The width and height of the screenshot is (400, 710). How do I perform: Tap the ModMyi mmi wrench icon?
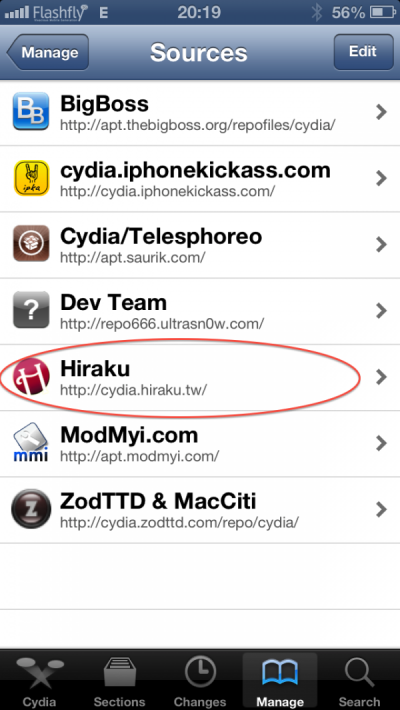[31, 442]
